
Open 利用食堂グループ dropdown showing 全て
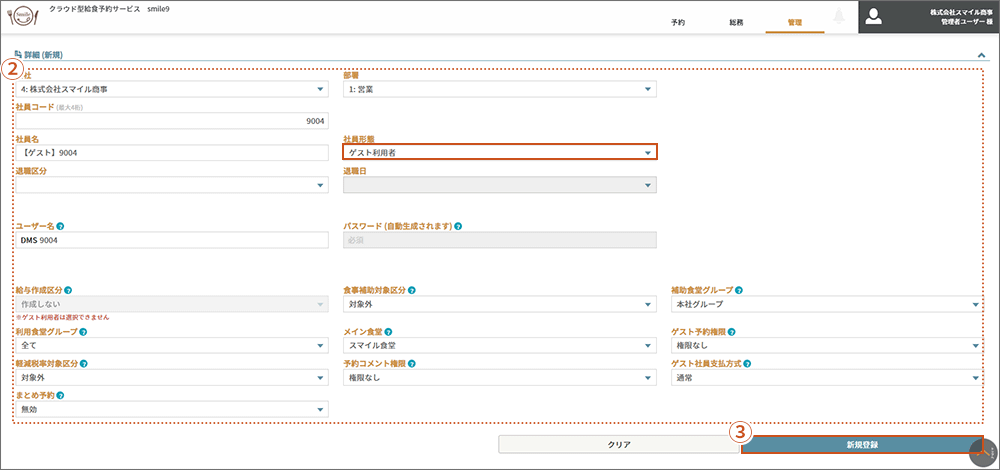point(172,346)
